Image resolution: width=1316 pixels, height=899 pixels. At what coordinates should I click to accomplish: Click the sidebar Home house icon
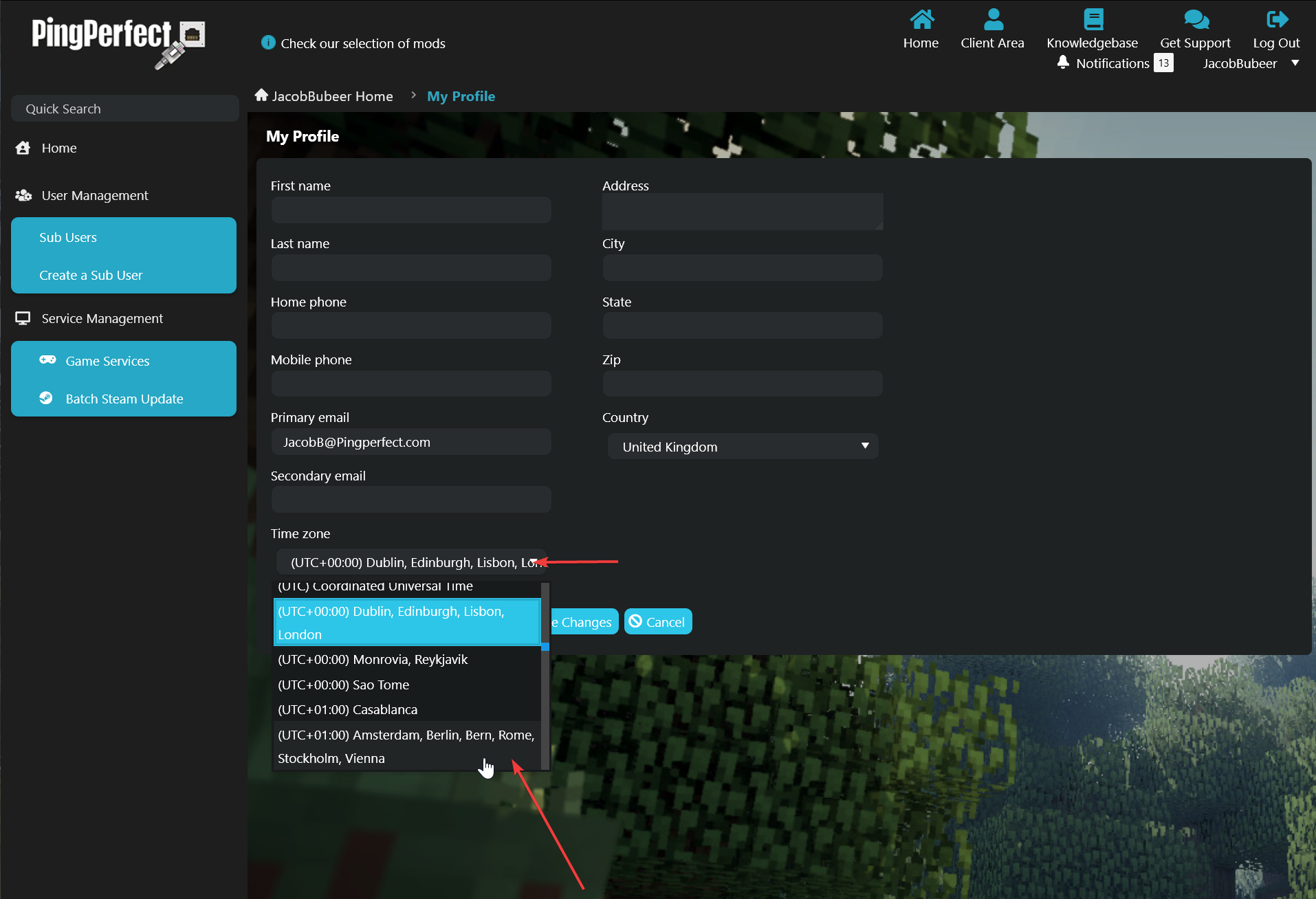(x=23, y=148)
